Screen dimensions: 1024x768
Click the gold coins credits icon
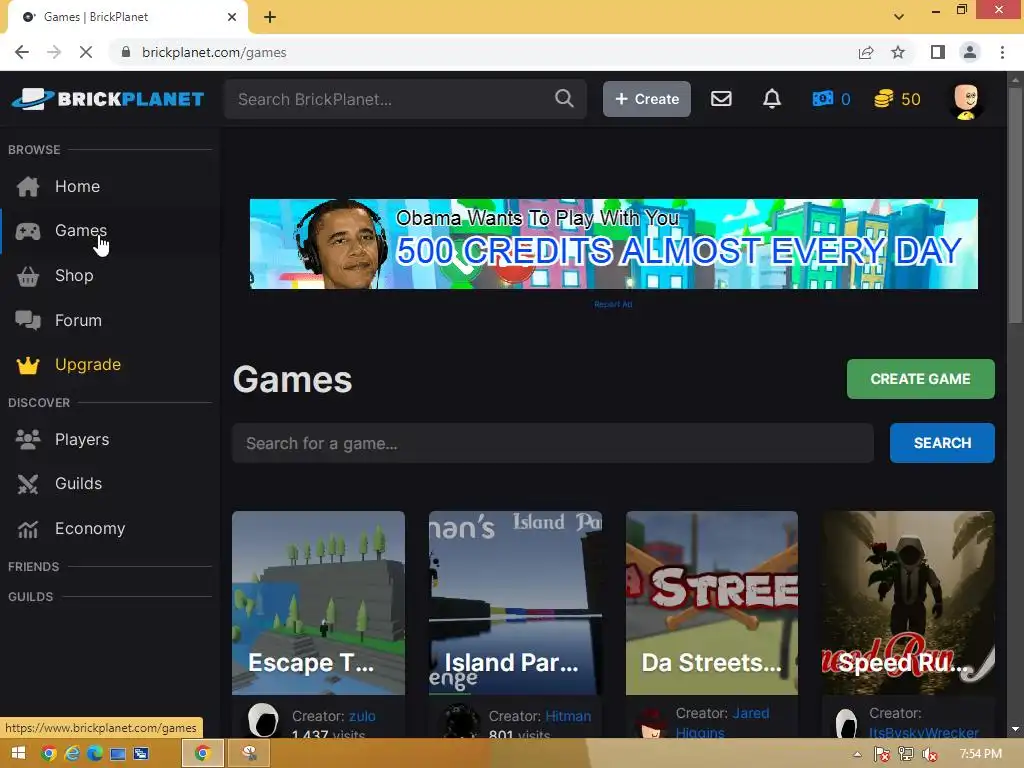(x=884, y=99)
